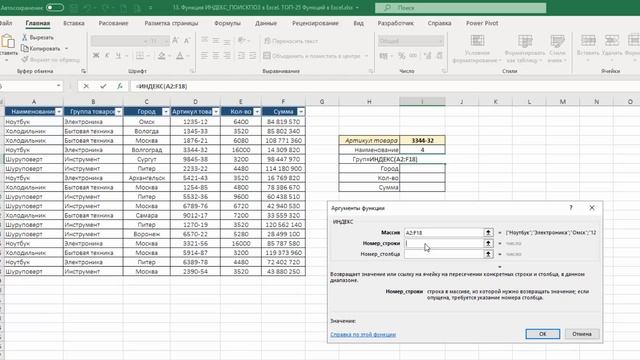Switch to the Формулы tab
The width and height of the screenshot is (640, 360).
[227, 23]
